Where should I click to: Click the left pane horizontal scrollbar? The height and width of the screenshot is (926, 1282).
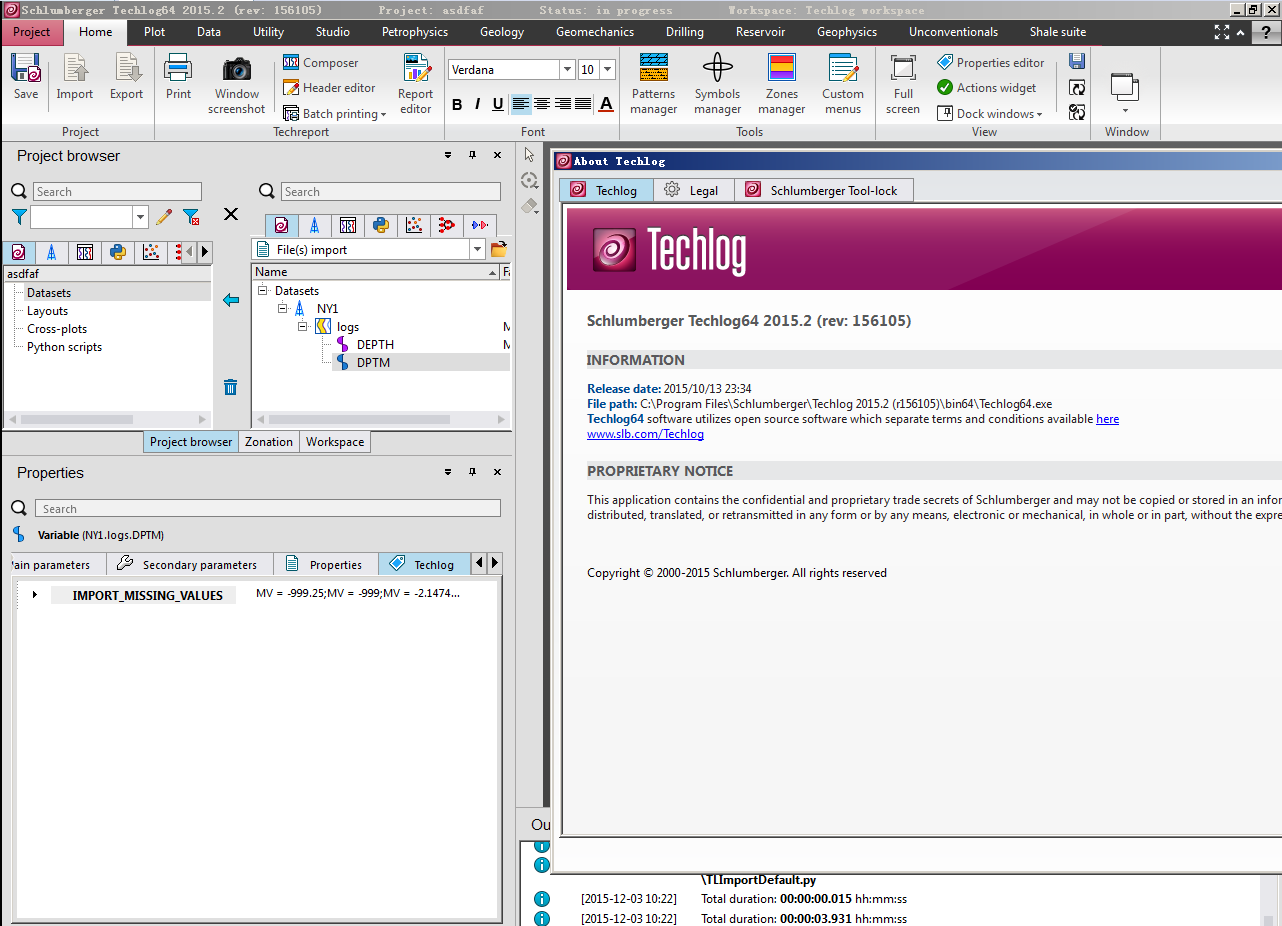[106, 420]
